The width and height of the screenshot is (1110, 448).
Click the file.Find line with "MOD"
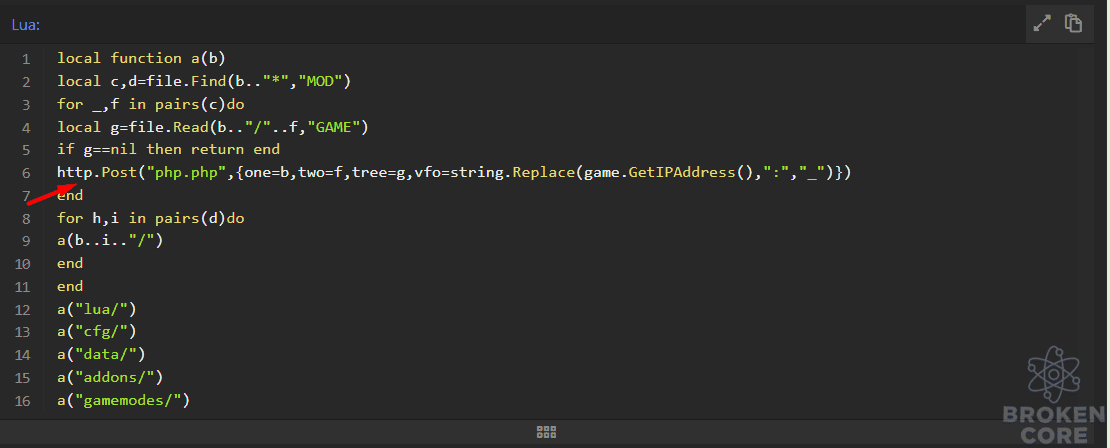[x=205, y=81]
